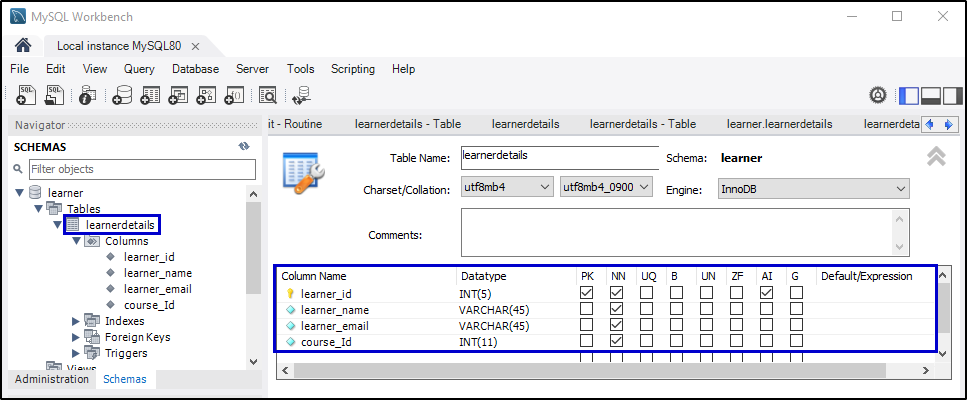This screenshot has height=400, width=967.
Task: Expand the Foreign Keys tree node
Action: pos(76,337)
